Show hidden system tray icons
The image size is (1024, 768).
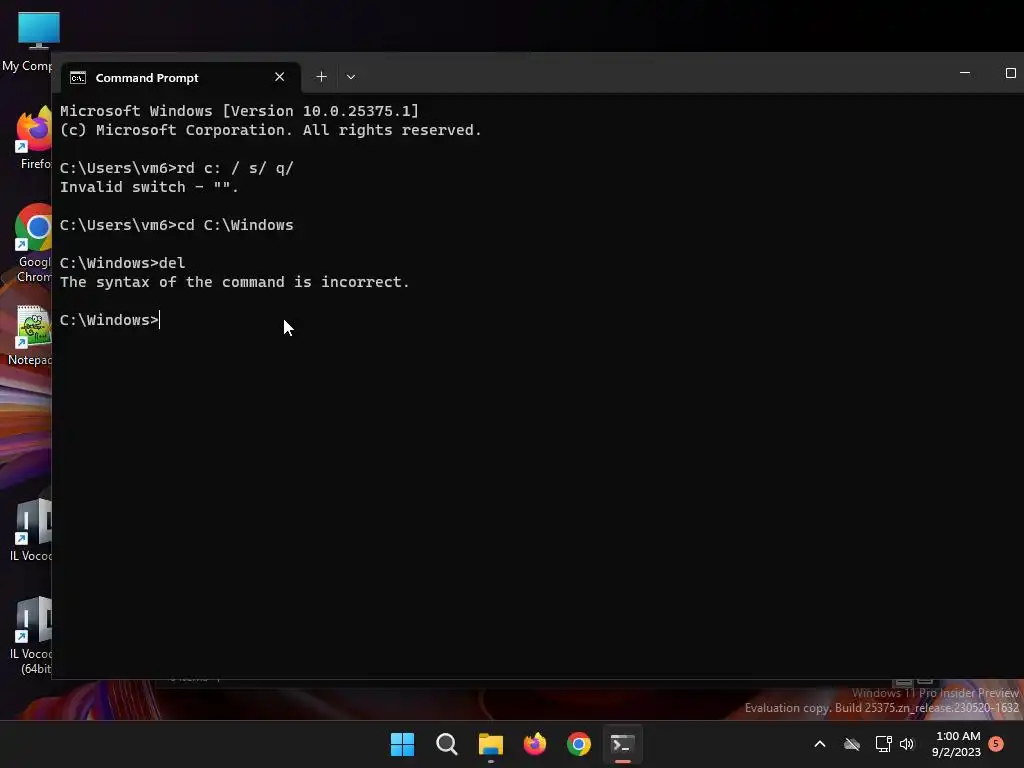click(x=820, y=744)
